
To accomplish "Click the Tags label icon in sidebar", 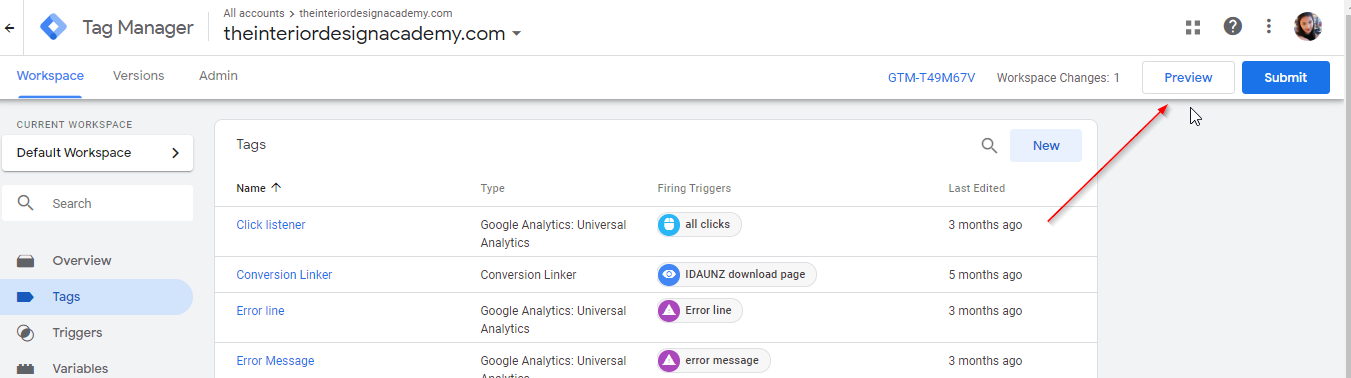I will (x=26, y=297).
